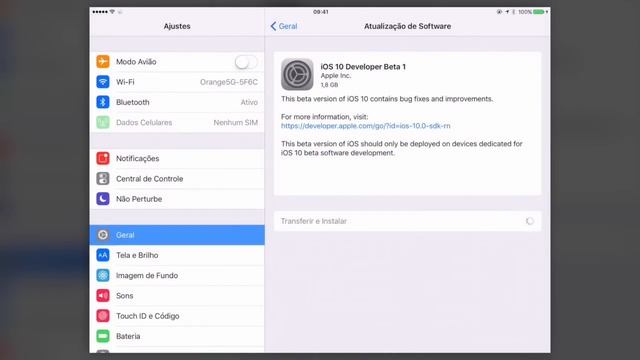Tap the Sons speaker icon
640x360 pixels.
point(103,296)
